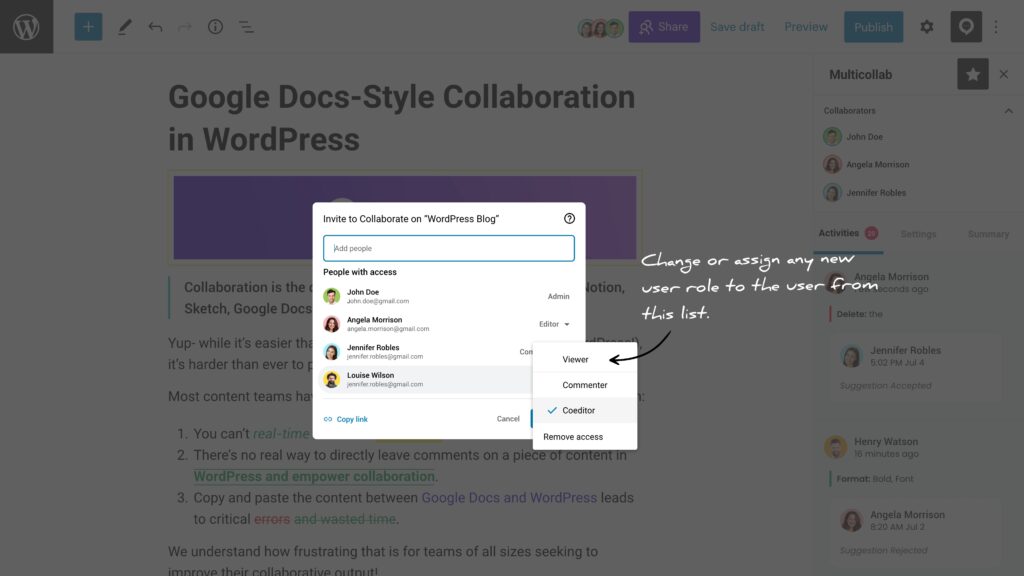
Task: Select the Tools pencil icon
Action: (124, 27)
